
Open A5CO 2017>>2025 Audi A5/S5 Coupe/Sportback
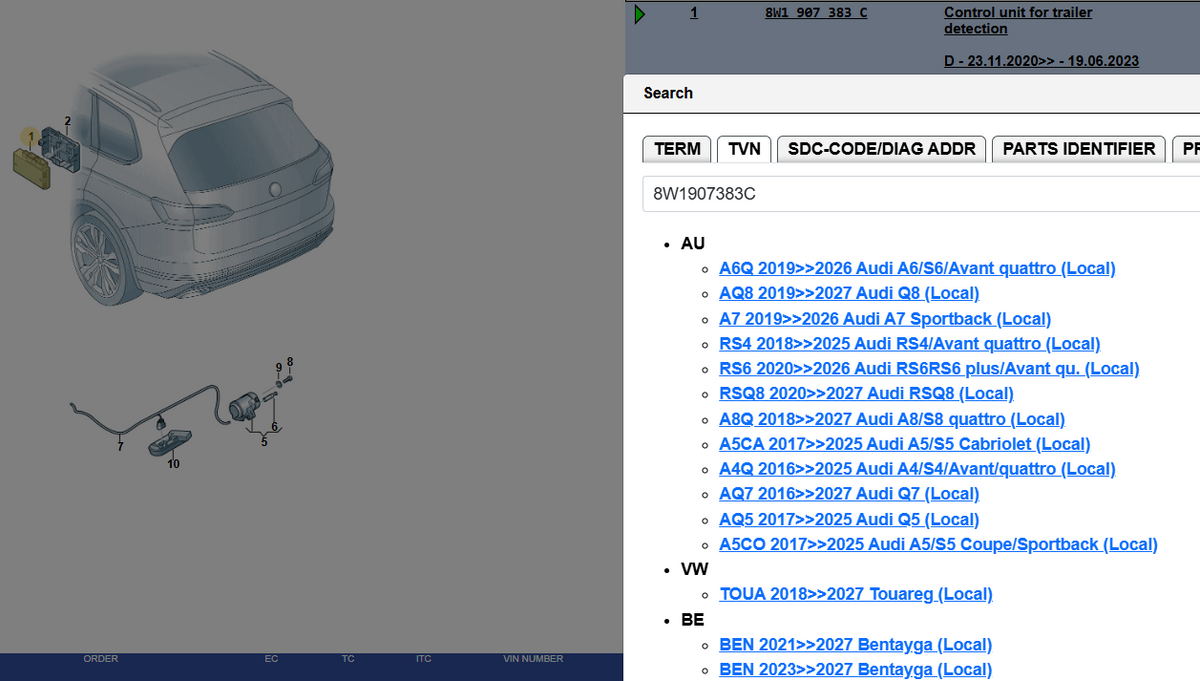938,544
